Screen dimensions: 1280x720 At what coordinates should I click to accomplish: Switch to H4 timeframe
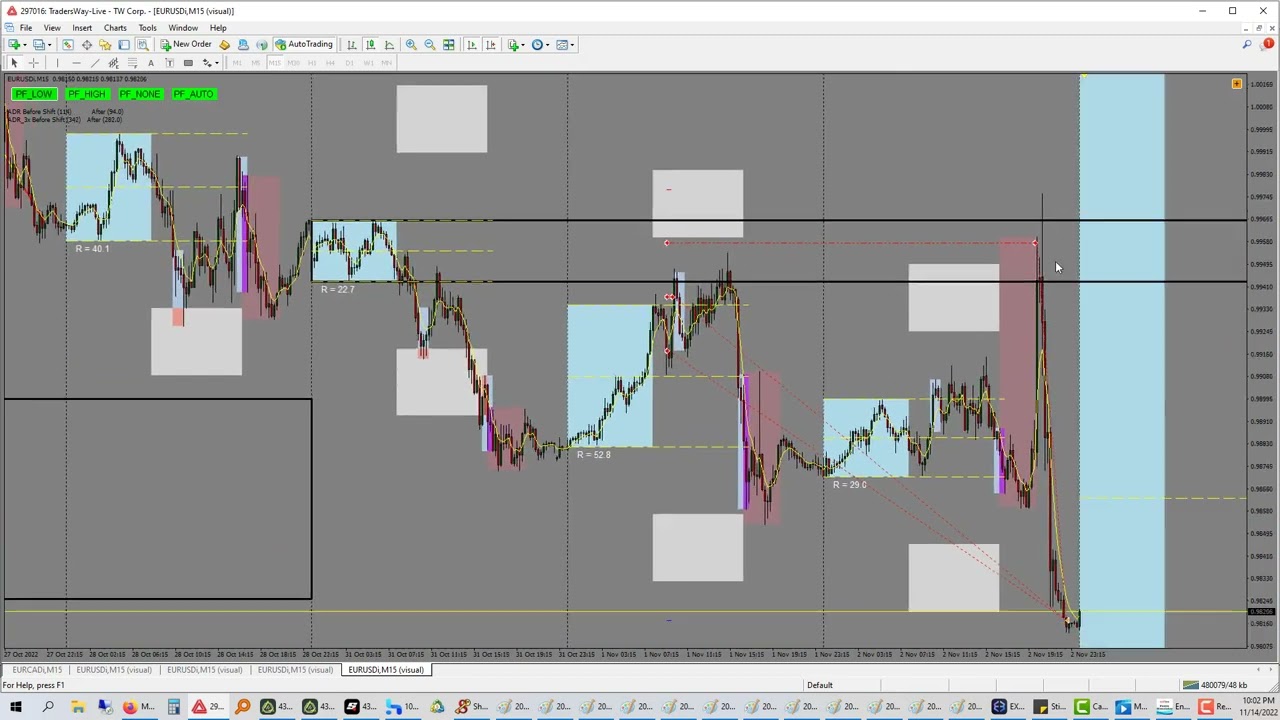(x=330, y=62)
